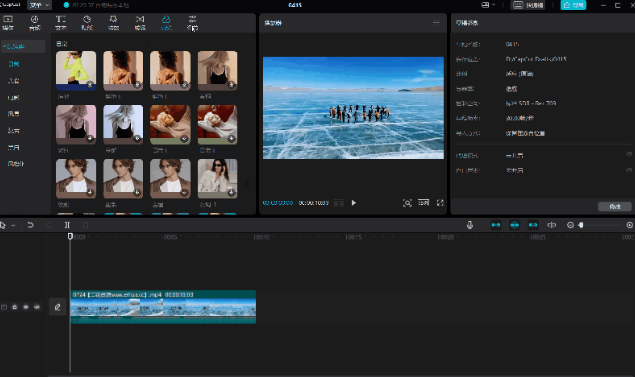Click info icon beside free layer row
This screenshot has width=635, height=377.
pyautogui.click(x=629, y=170)
